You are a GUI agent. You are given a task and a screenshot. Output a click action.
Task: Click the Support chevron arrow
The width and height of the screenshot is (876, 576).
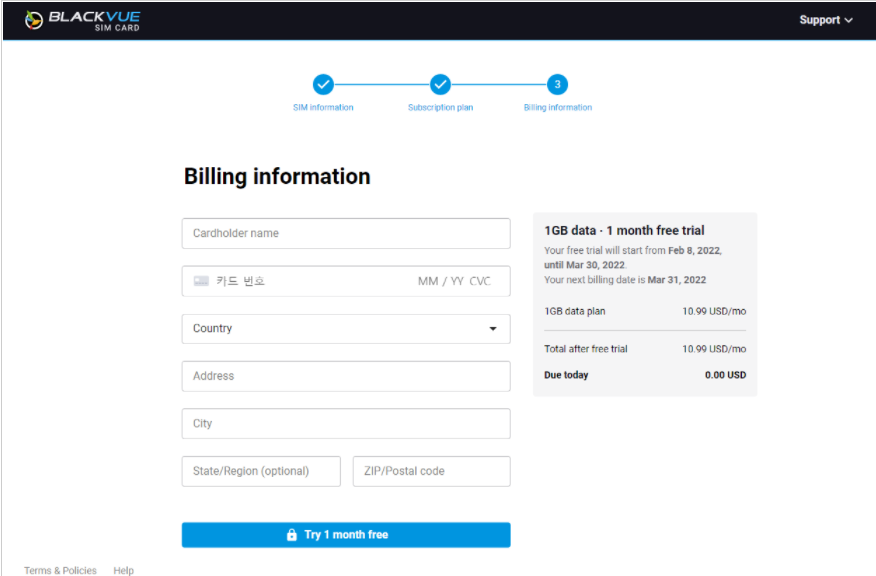click(x=849, y=20)
